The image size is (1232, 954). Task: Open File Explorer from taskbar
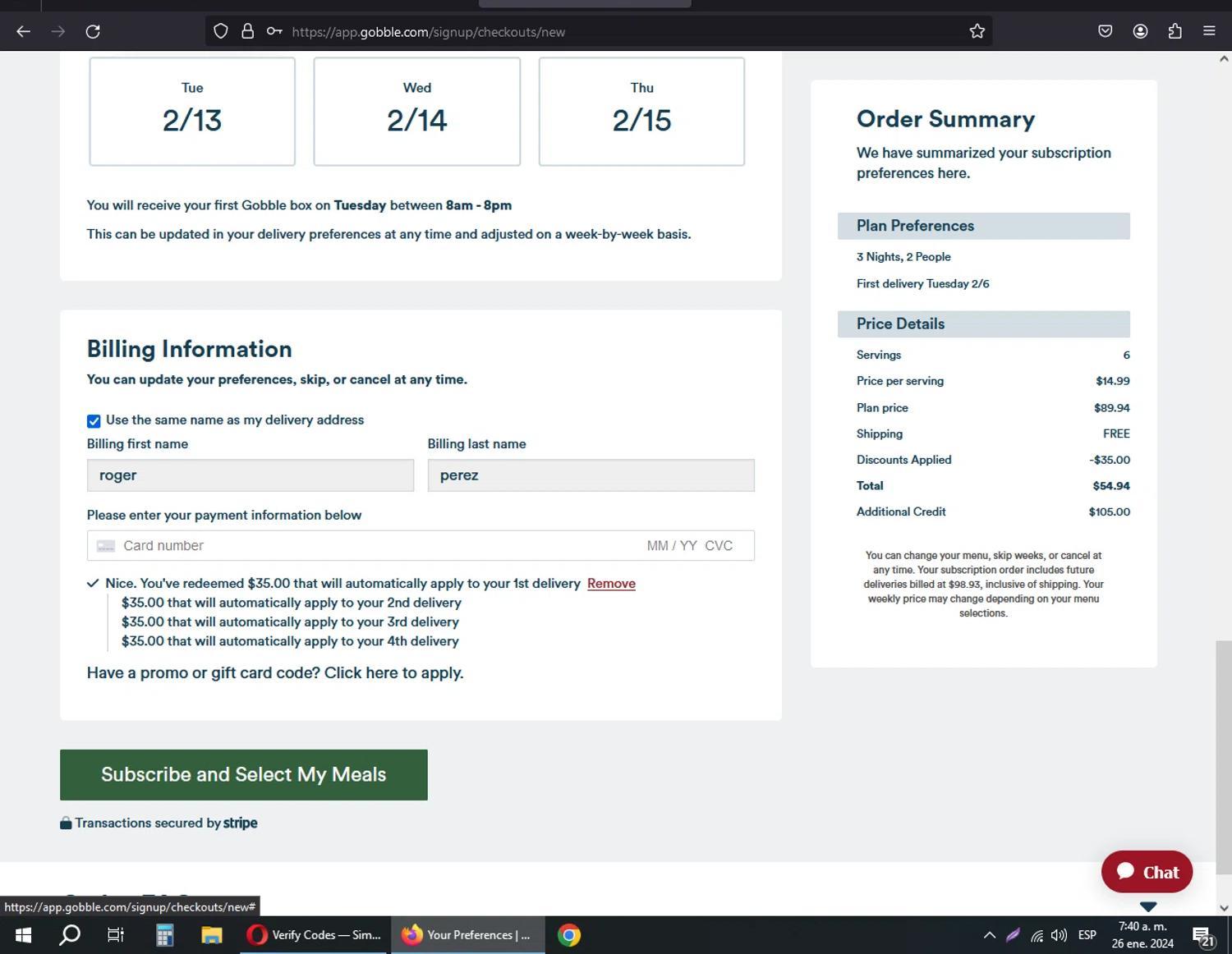click(212, 935)
